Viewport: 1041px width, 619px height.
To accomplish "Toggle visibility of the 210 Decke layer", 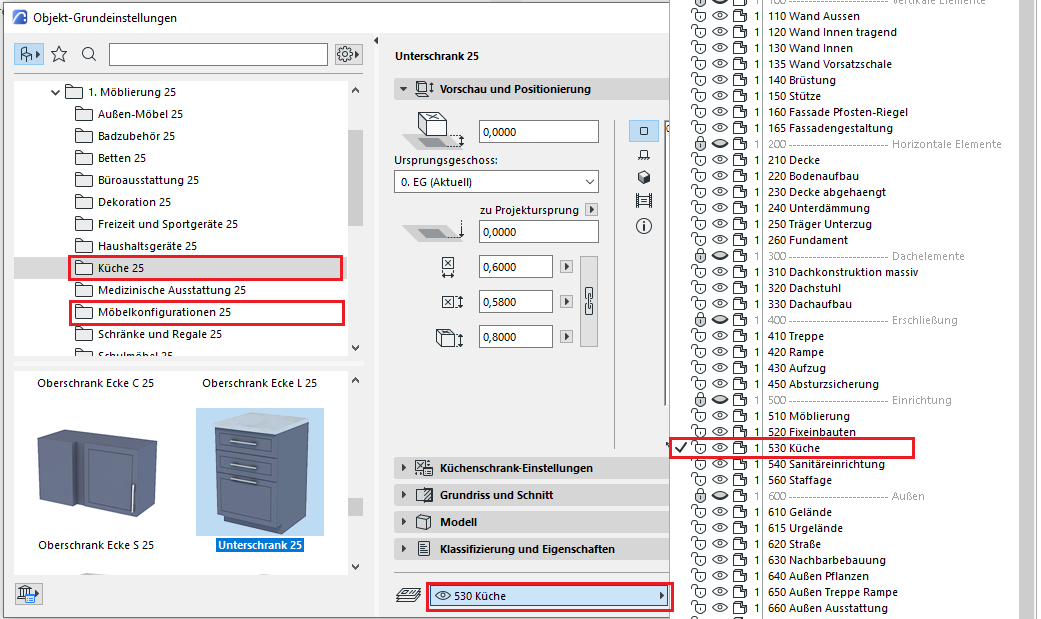I will coord(719,160).
